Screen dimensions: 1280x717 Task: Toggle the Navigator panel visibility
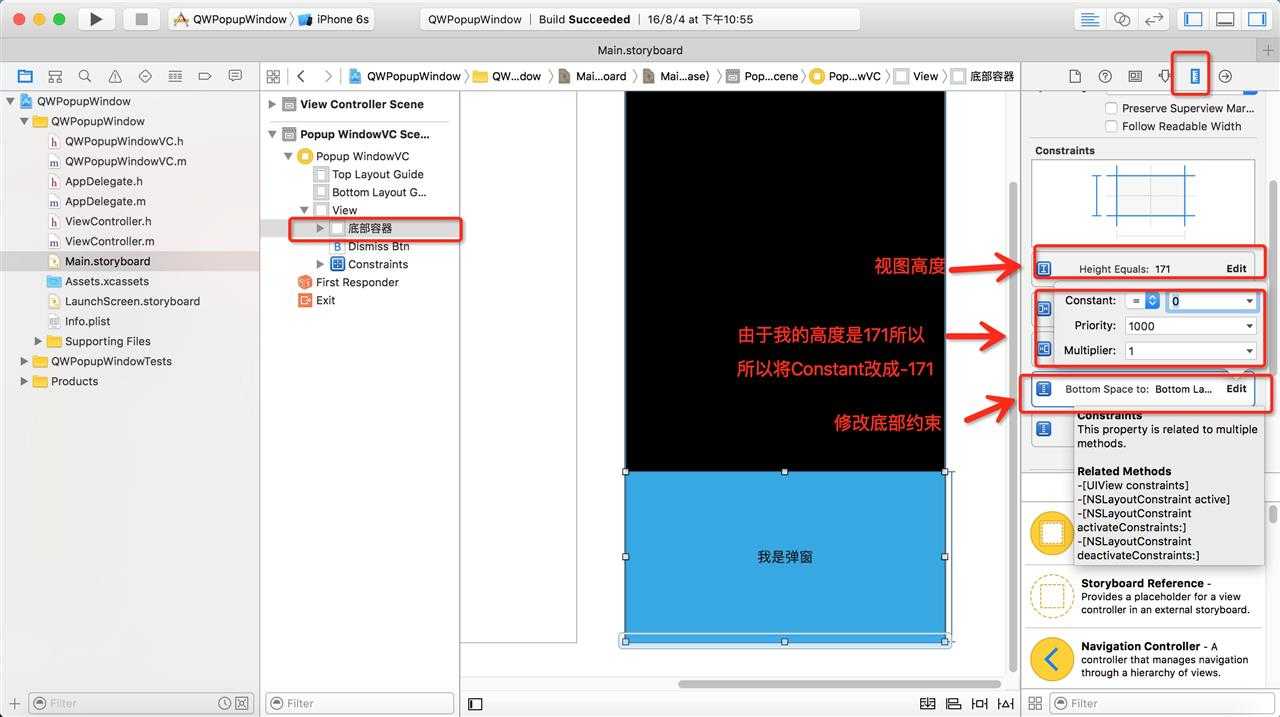pyautogui.click(x=1193, y=19)
